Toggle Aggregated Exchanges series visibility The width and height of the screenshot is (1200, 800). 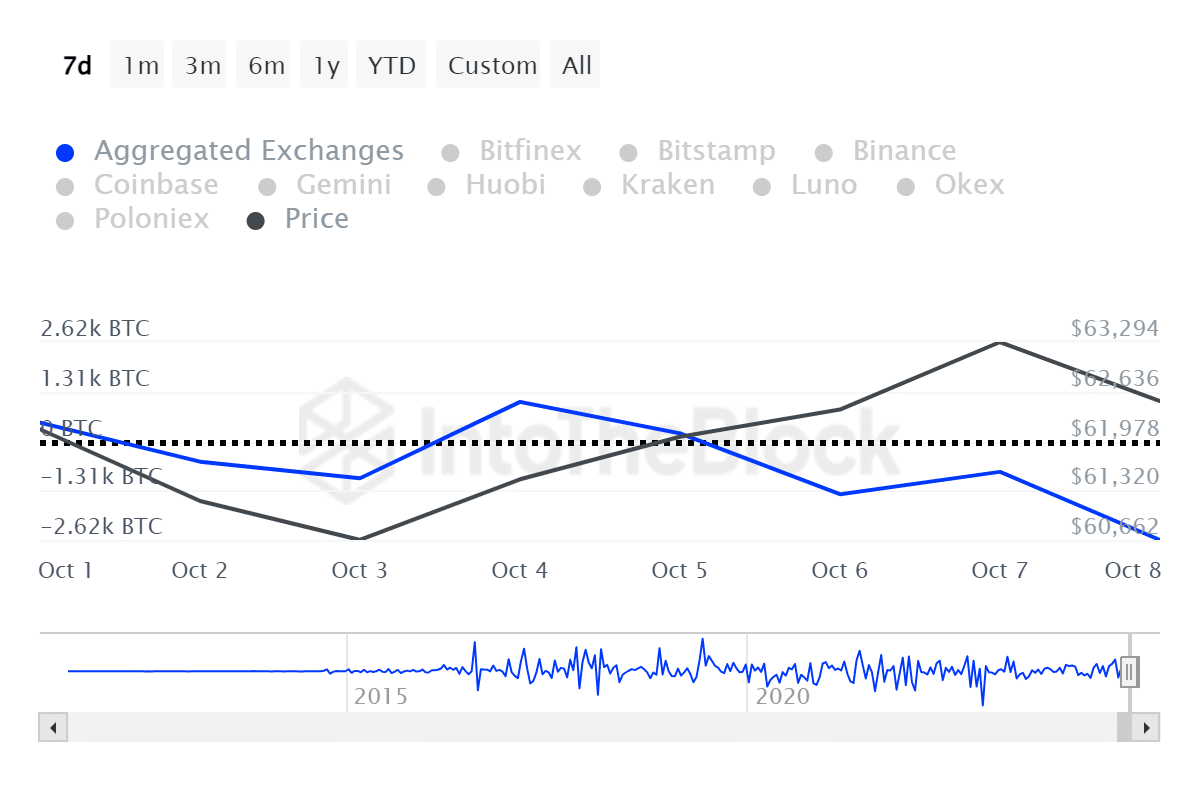coord(230,151)
